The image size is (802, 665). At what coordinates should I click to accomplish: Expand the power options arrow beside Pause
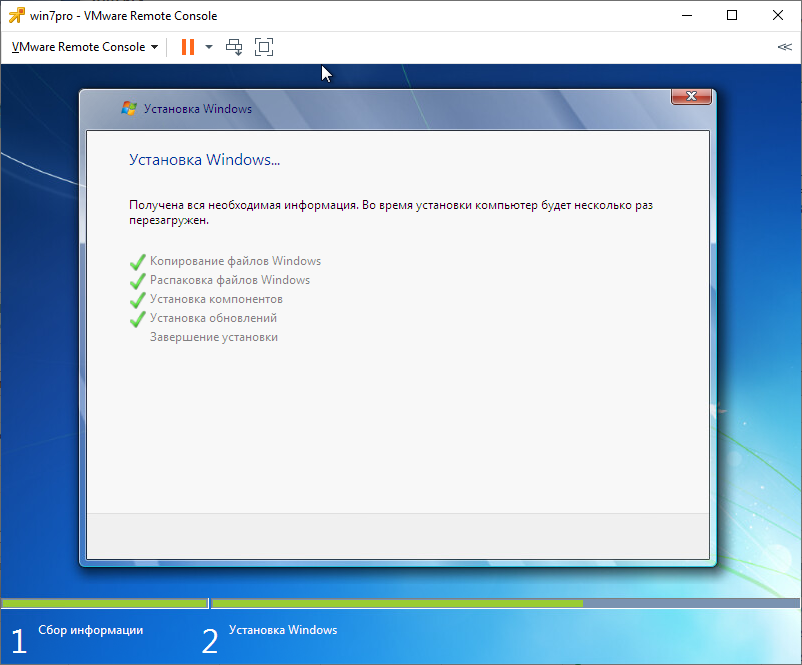pyautogui.click(x=209, y=47)
